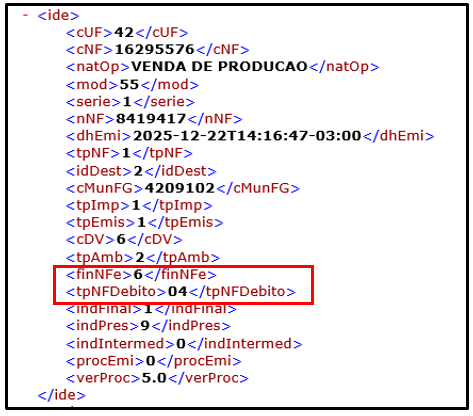Collapse the ide node with minus sign
Screen dimensions: 473x416
tap(25, 15)
